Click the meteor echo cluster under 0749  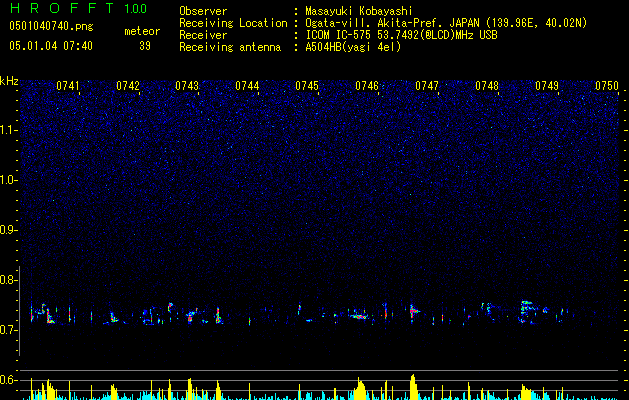(x=529, y=311)
